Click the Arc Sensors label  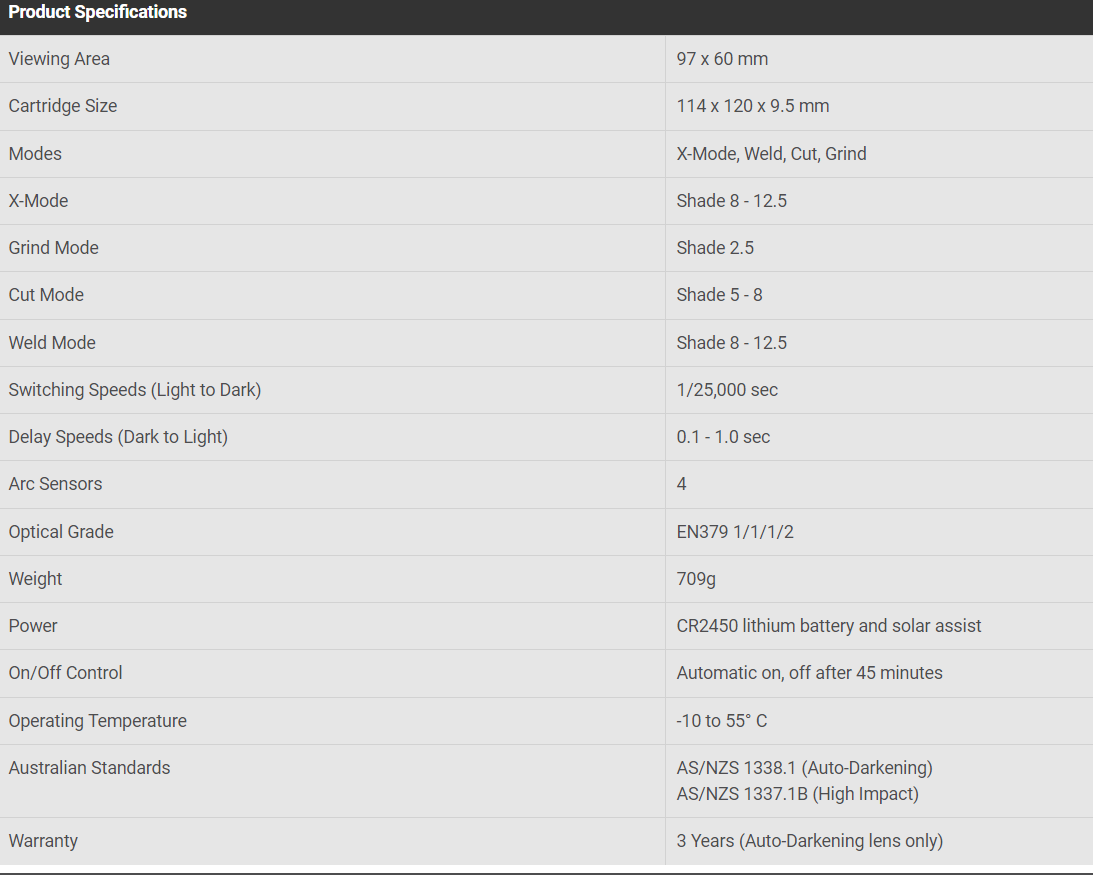tap(55, 484)
